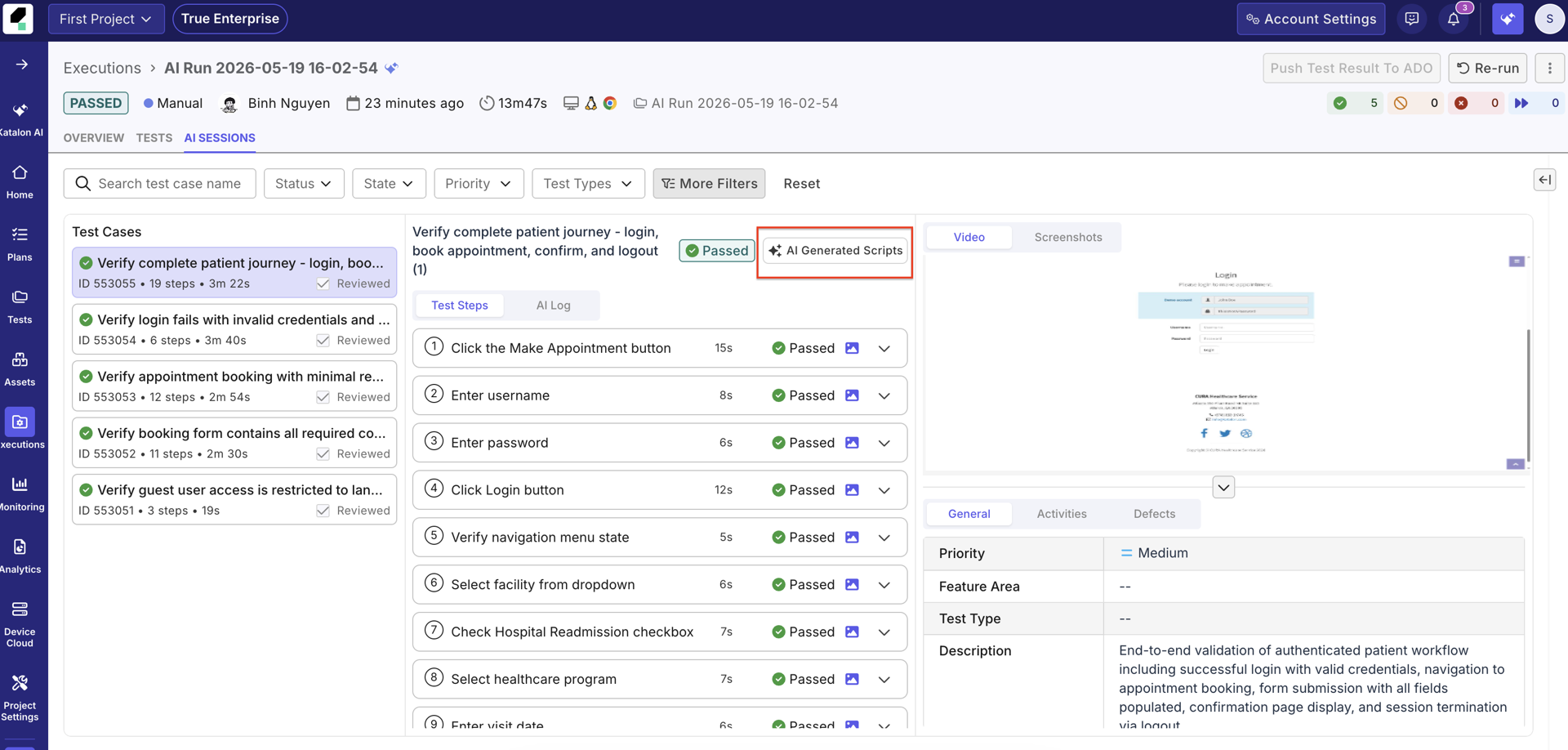The height and width of the screenshot is (750, 1568).
Task: Open AI Generated Scripts
Action: (x=835, y=251)
